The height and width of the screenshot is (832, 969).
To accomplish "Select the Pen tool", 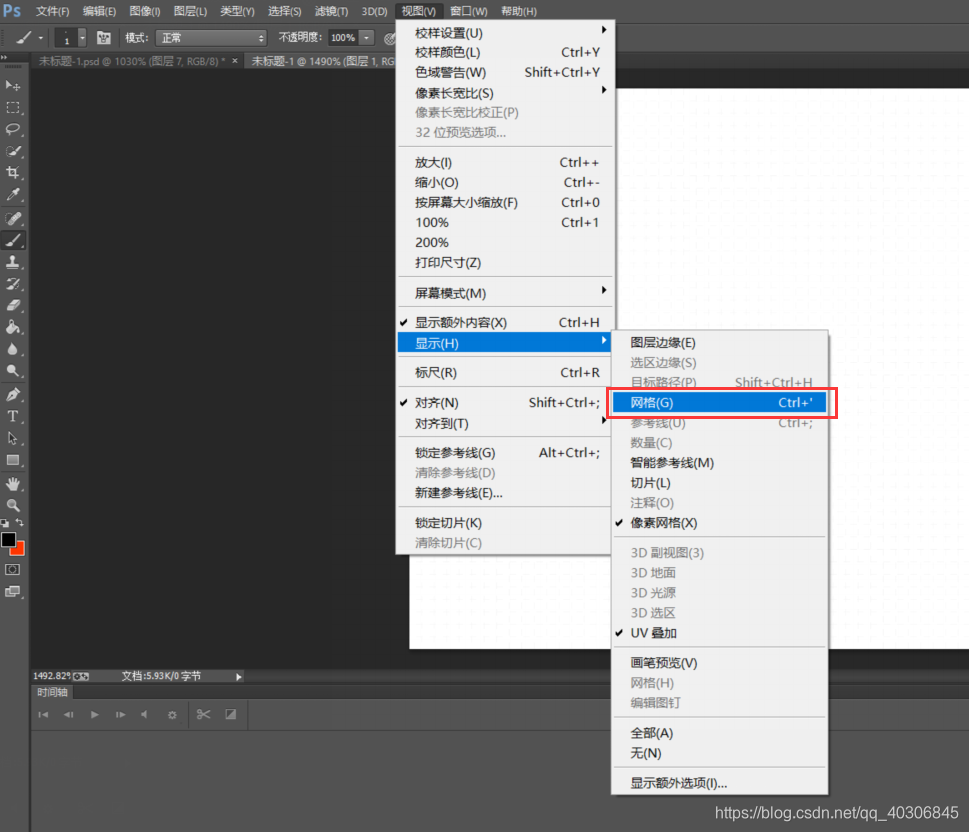I will (x=12, y=394).
